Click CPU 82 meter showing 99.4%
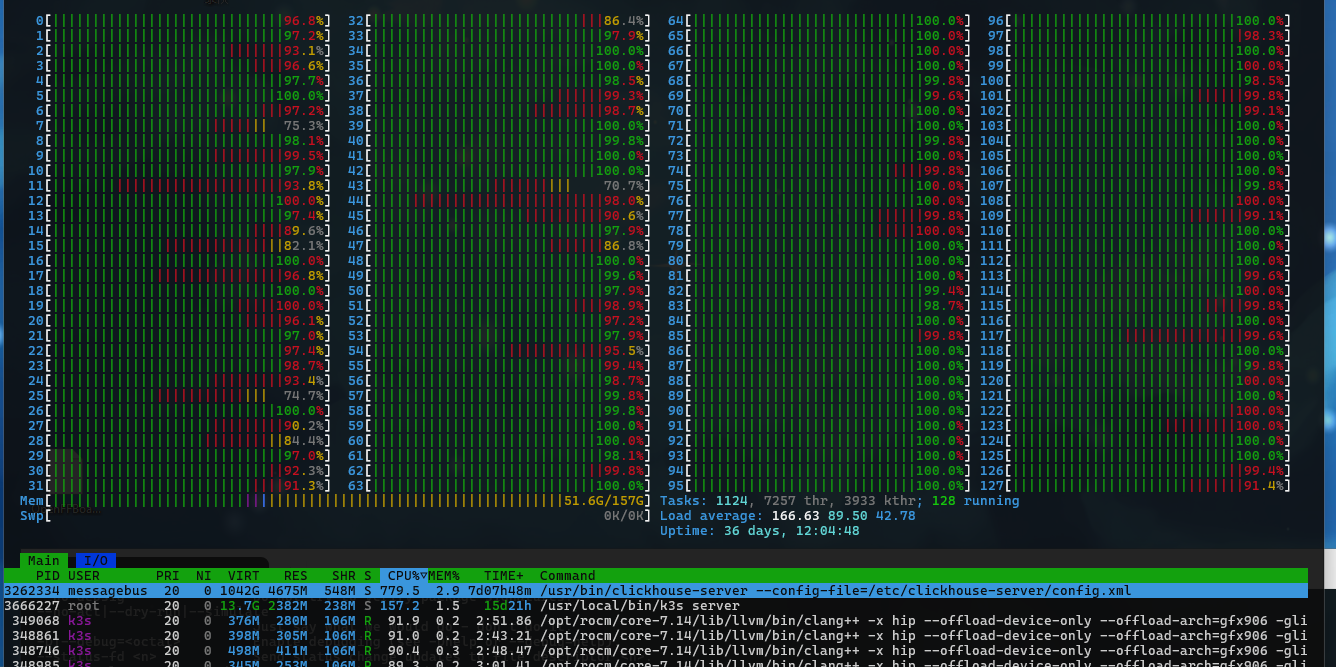The image size is (1336, 667). coord(820,291)
